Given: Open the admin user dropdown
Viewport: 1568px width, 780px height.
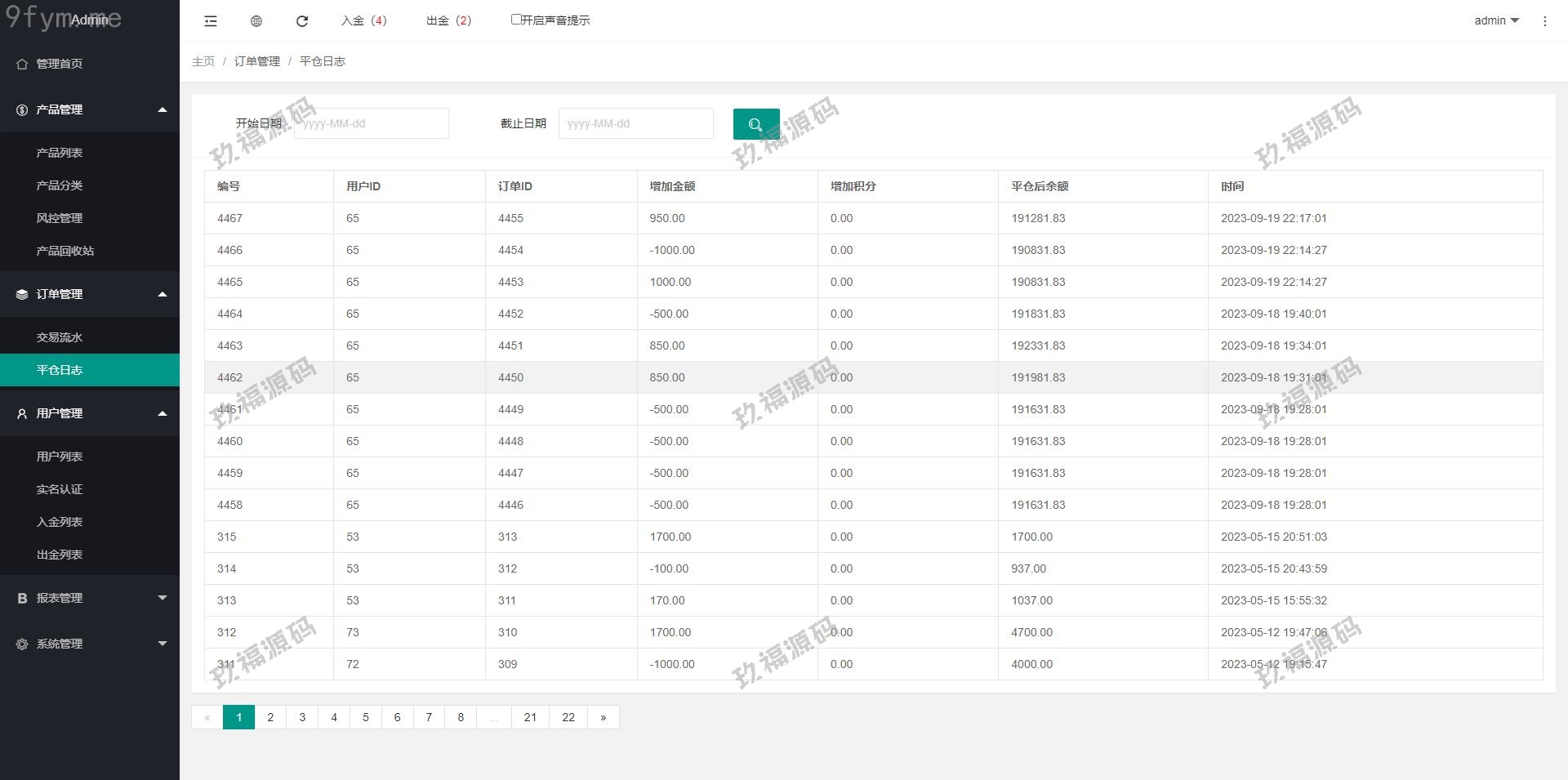Looking at the screenshot, I should 1495,20.
